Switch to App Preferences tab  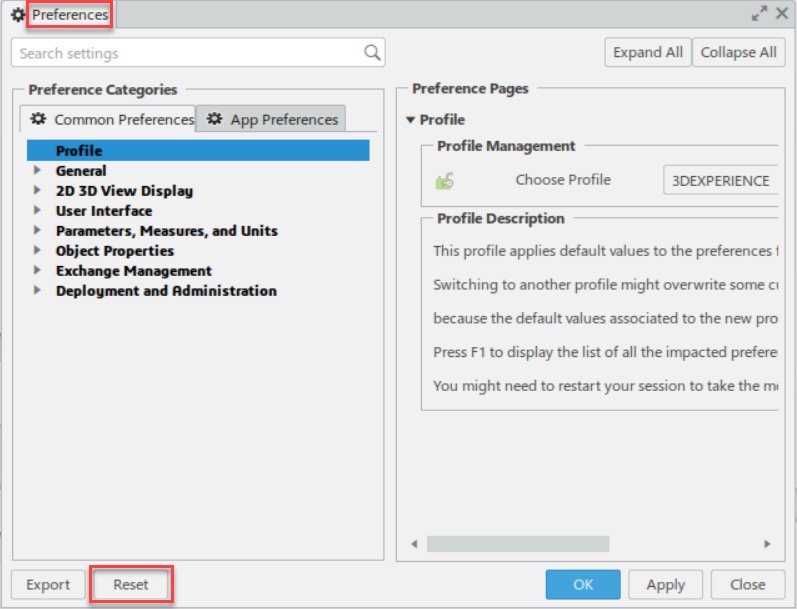(x=272, y=119)
